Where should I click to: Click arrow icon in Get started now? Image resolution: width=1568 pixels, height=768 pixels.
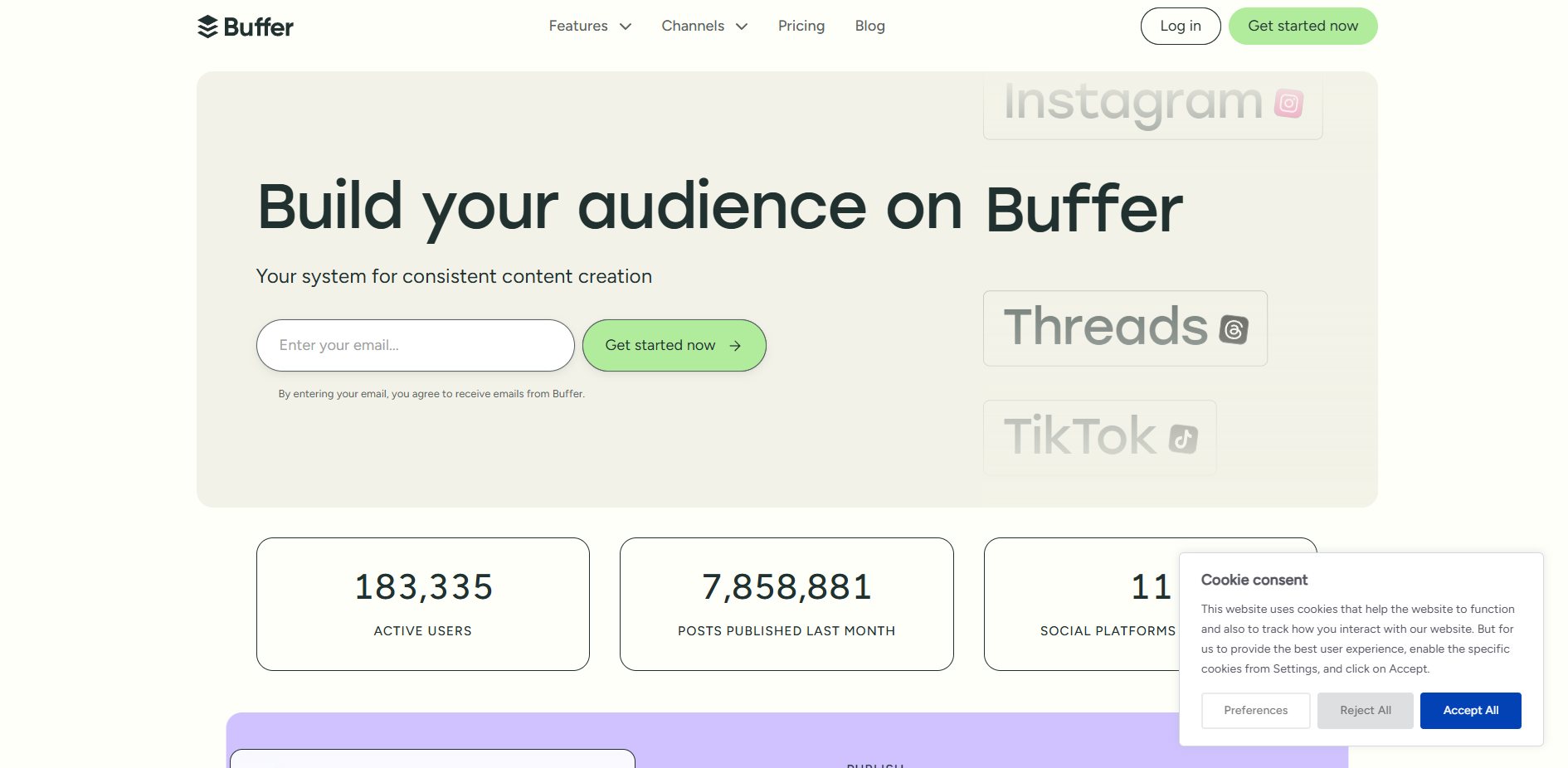click(735, 346)
